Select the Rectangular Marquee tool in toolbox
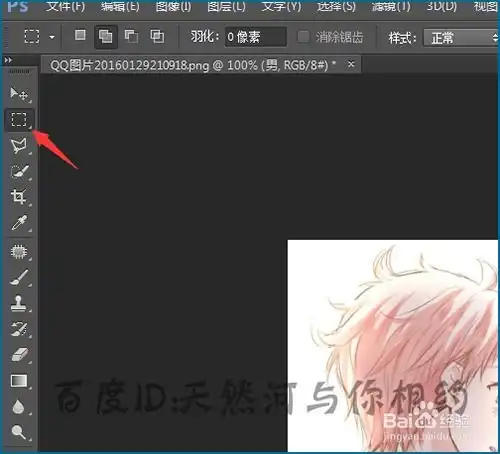The image size is (500, 454). point(19,119)
